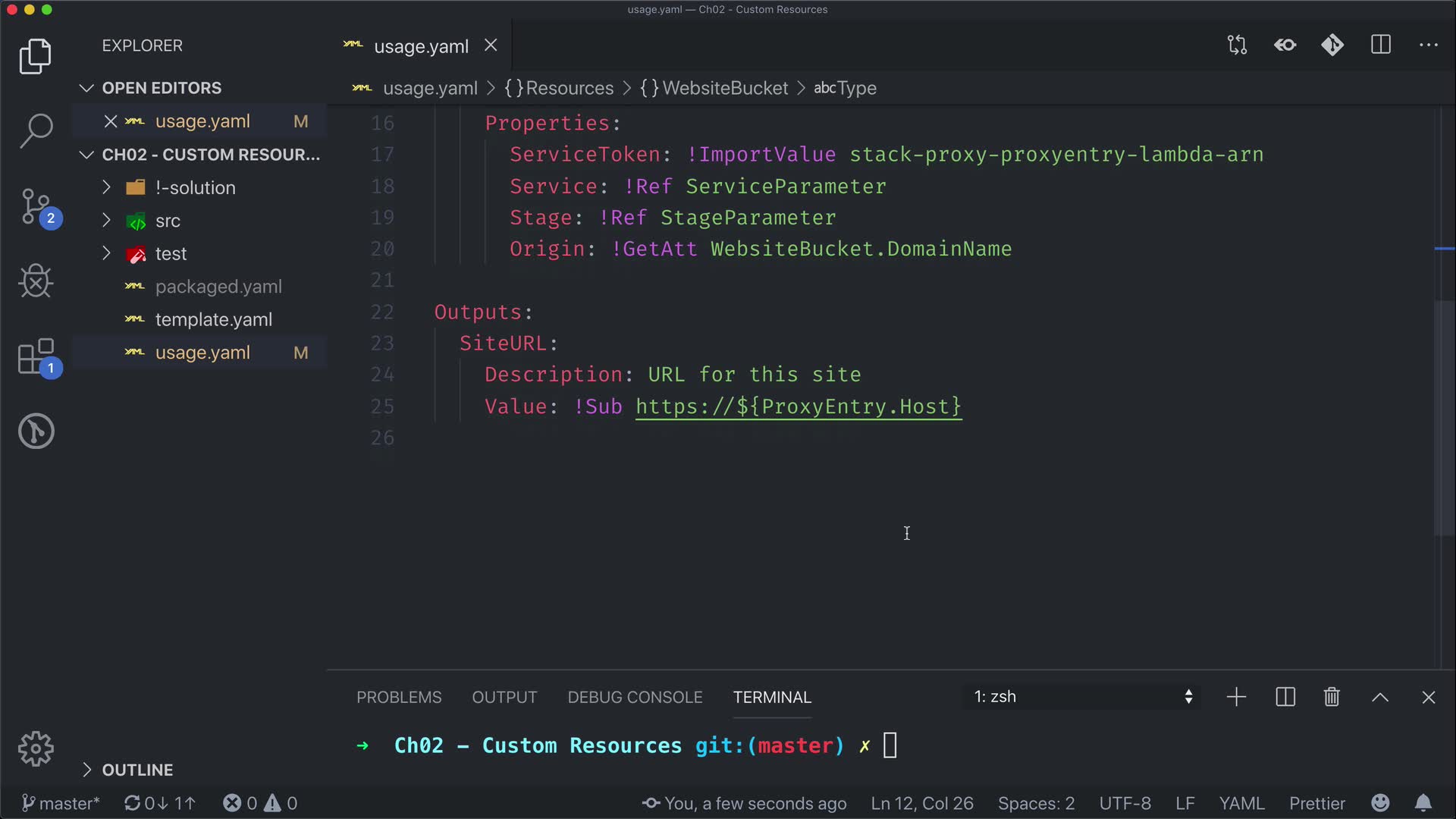Click the master branch in status bar

click(61, 803)
